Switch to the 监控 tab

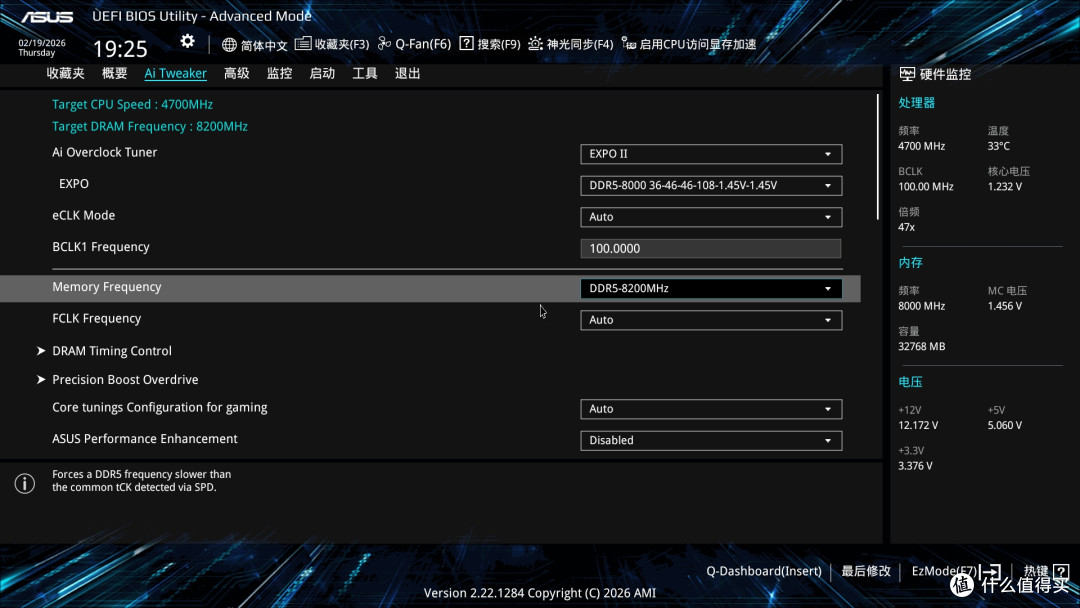click(279, 73)
